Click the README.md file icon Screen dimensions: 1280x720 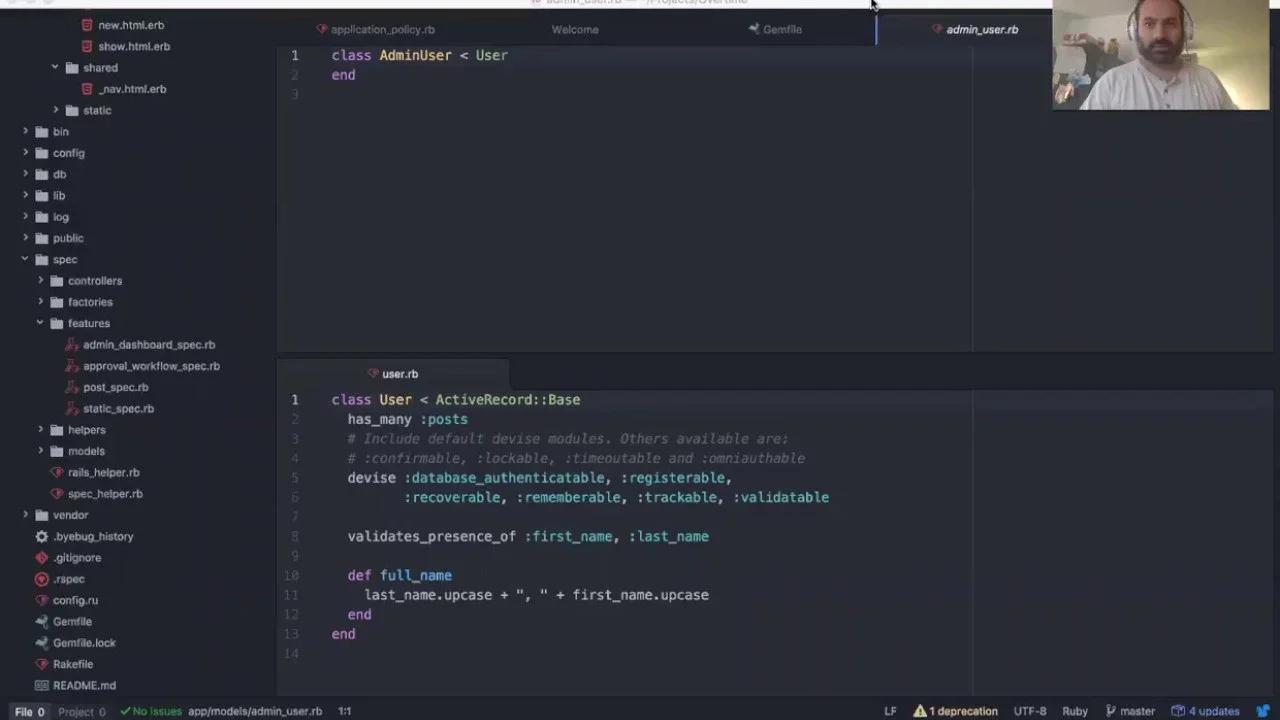coord(41,686)
